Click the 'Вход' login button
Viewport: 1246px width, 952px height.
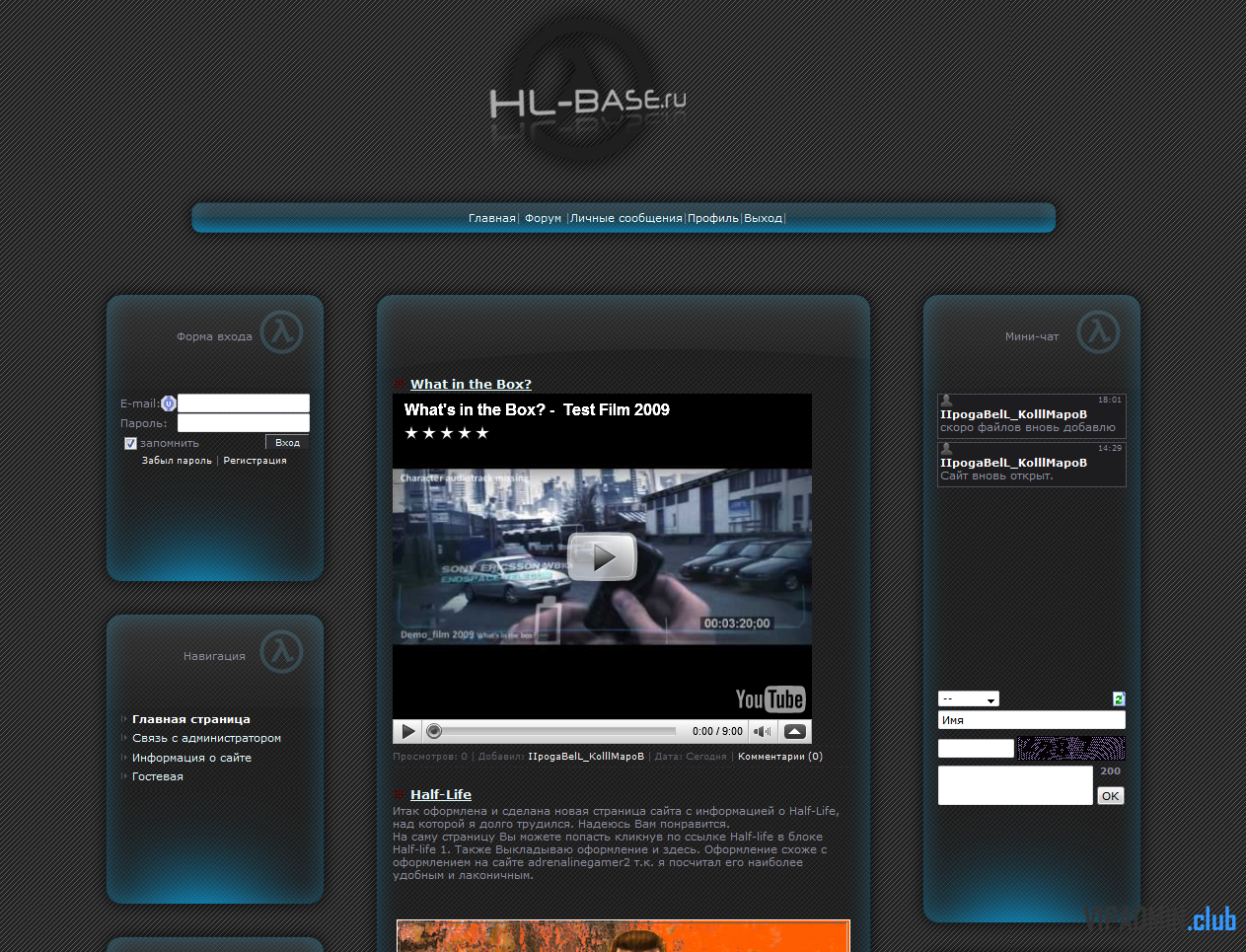(x=287, y=443)
